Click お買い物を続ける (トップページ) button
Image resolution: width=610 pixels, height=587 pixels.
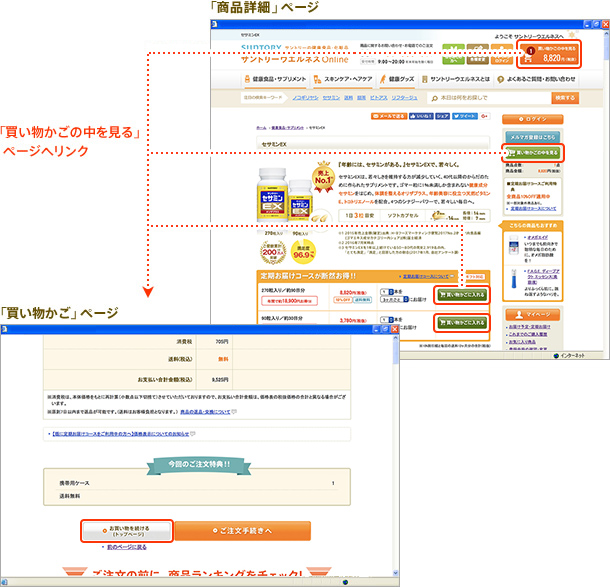pyautogui.click(x=127, y=531)
